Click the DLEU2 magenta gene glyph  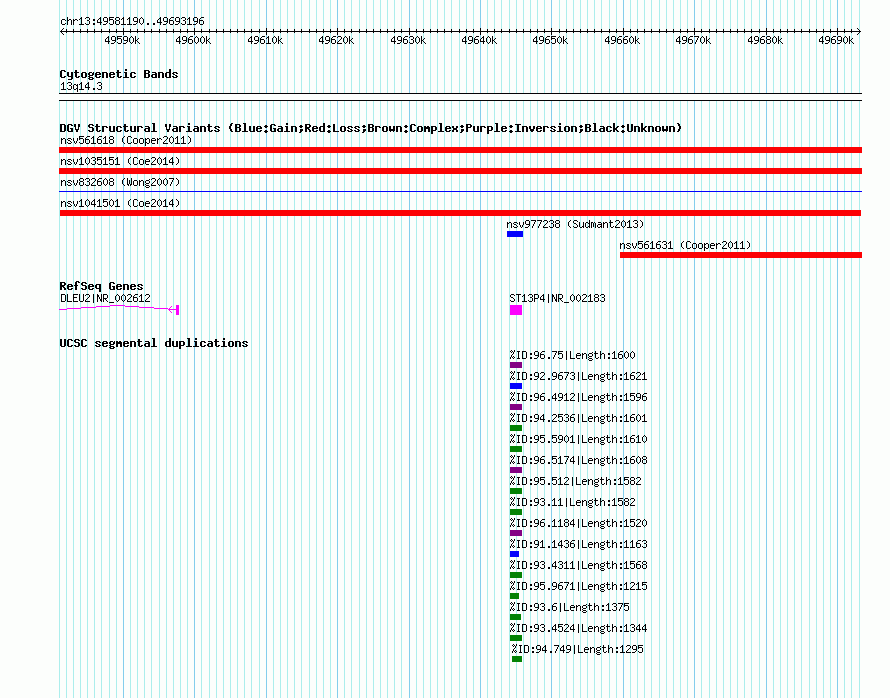click(x=119, y=308)
